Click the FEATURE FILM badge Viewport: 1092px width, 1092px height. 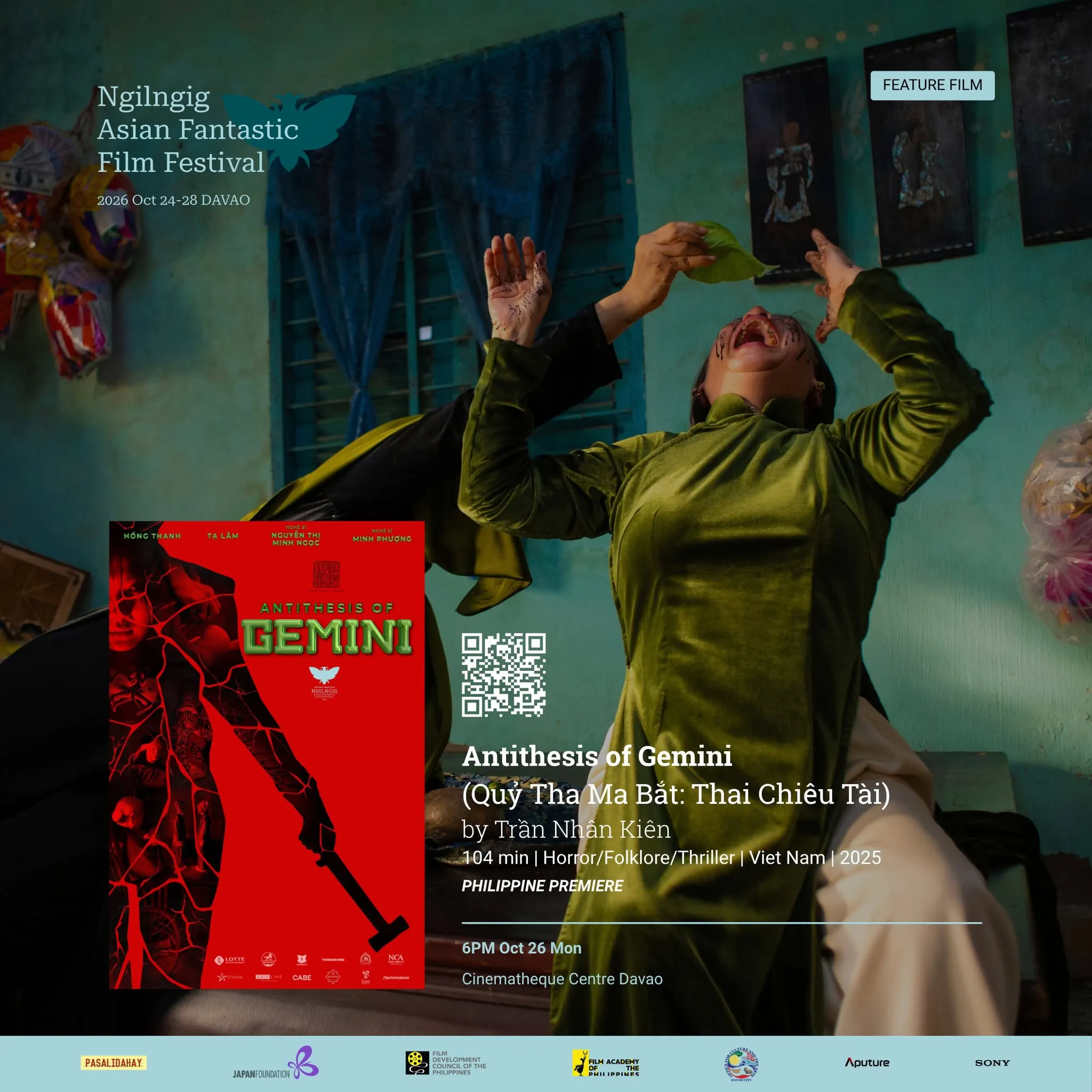point(932,85)
